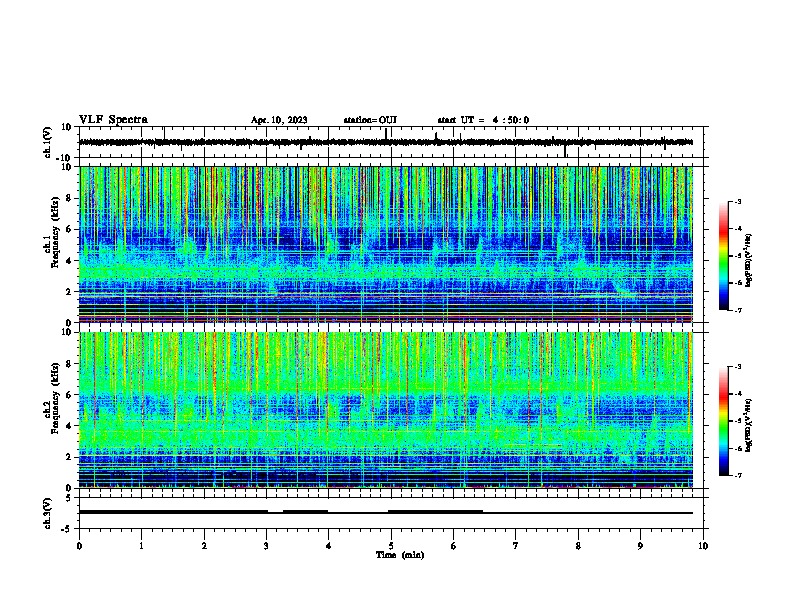This screenshot has width=792, height=612.
Task: Click the "ch.1(V)" waveform axis label
Action: tap(48, 142)
